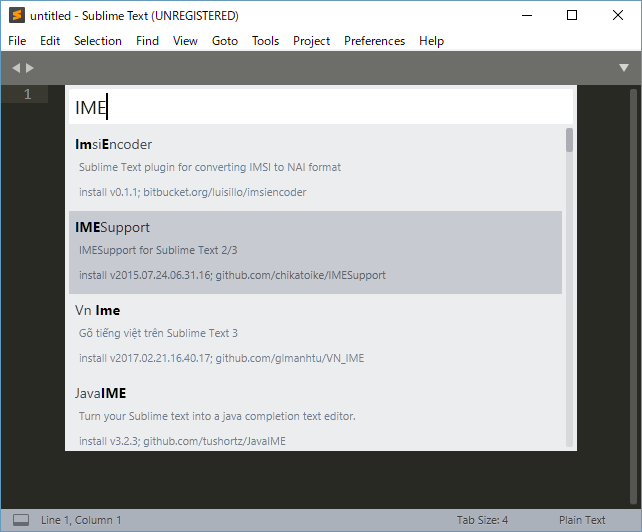Open the Help menu
The image size is (642, 532).
[x=432, y=41]
